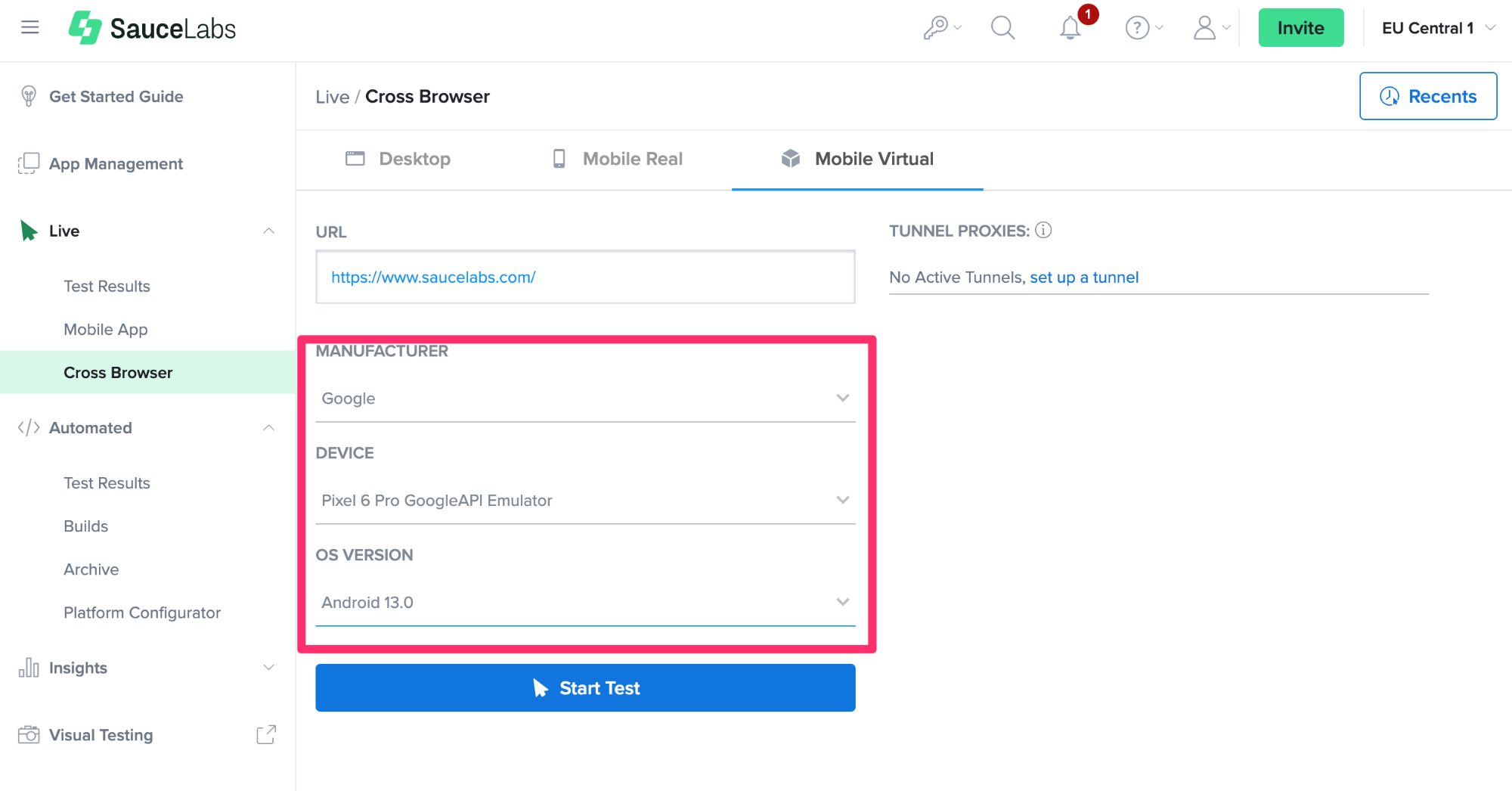Collapse the Automated section chevron
The height and width of the screenshot is (791, 1512).
(x=268, y=427)
